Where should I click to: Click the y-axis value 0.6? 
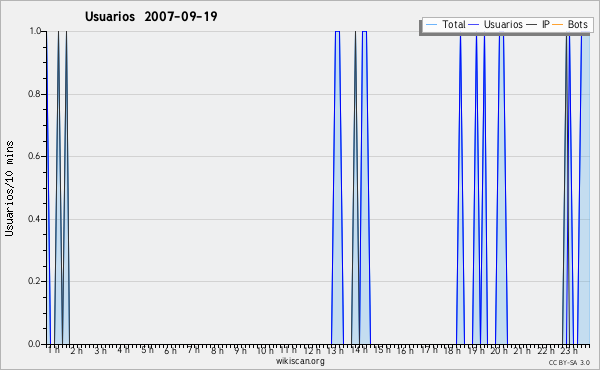point(35,156)
